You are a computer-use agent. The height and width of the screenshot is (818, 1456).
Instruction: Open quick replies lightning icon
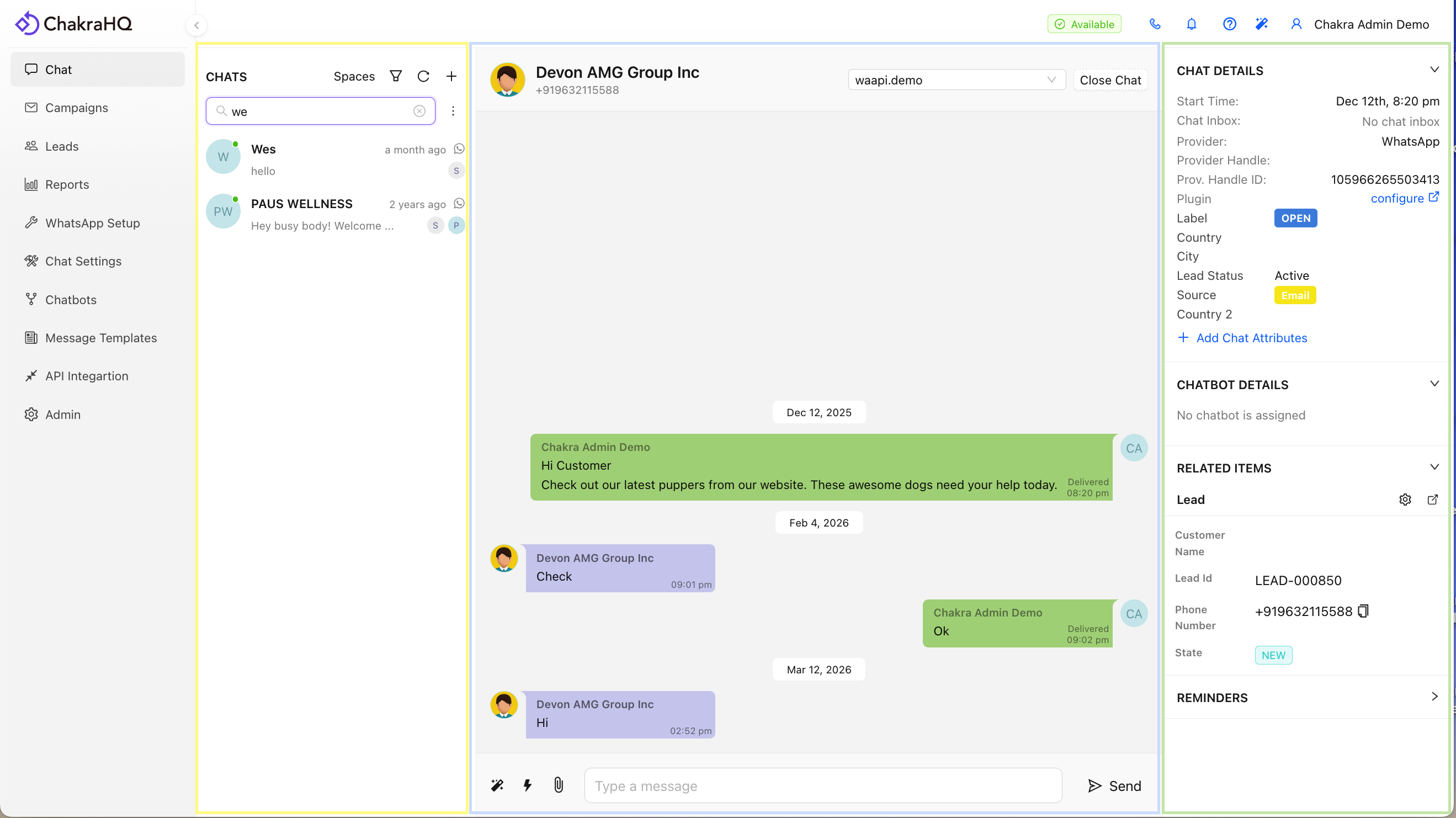(527, 785)
